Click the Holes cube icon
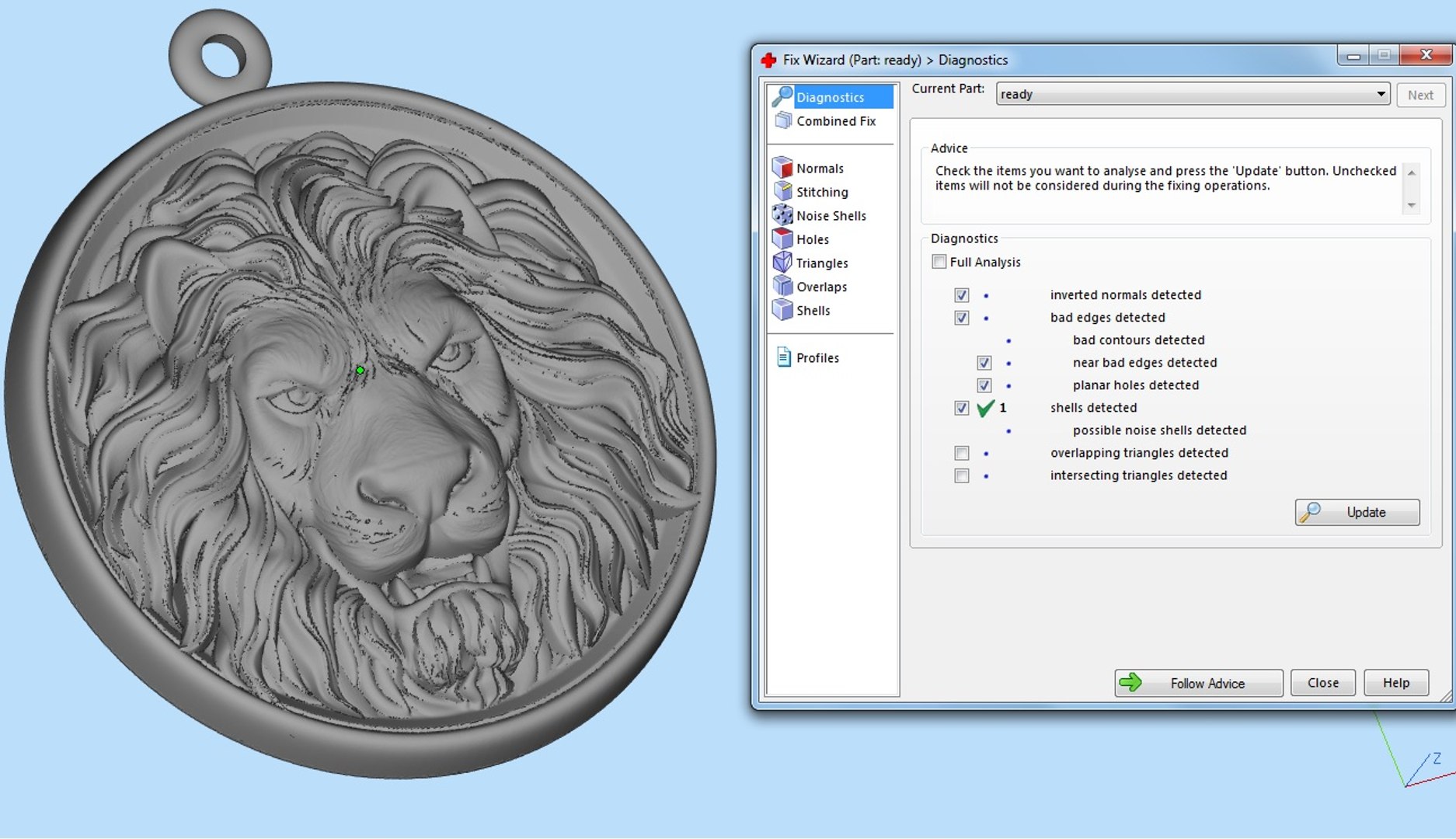Screen dimensions: 1456x839 point(782,238)
